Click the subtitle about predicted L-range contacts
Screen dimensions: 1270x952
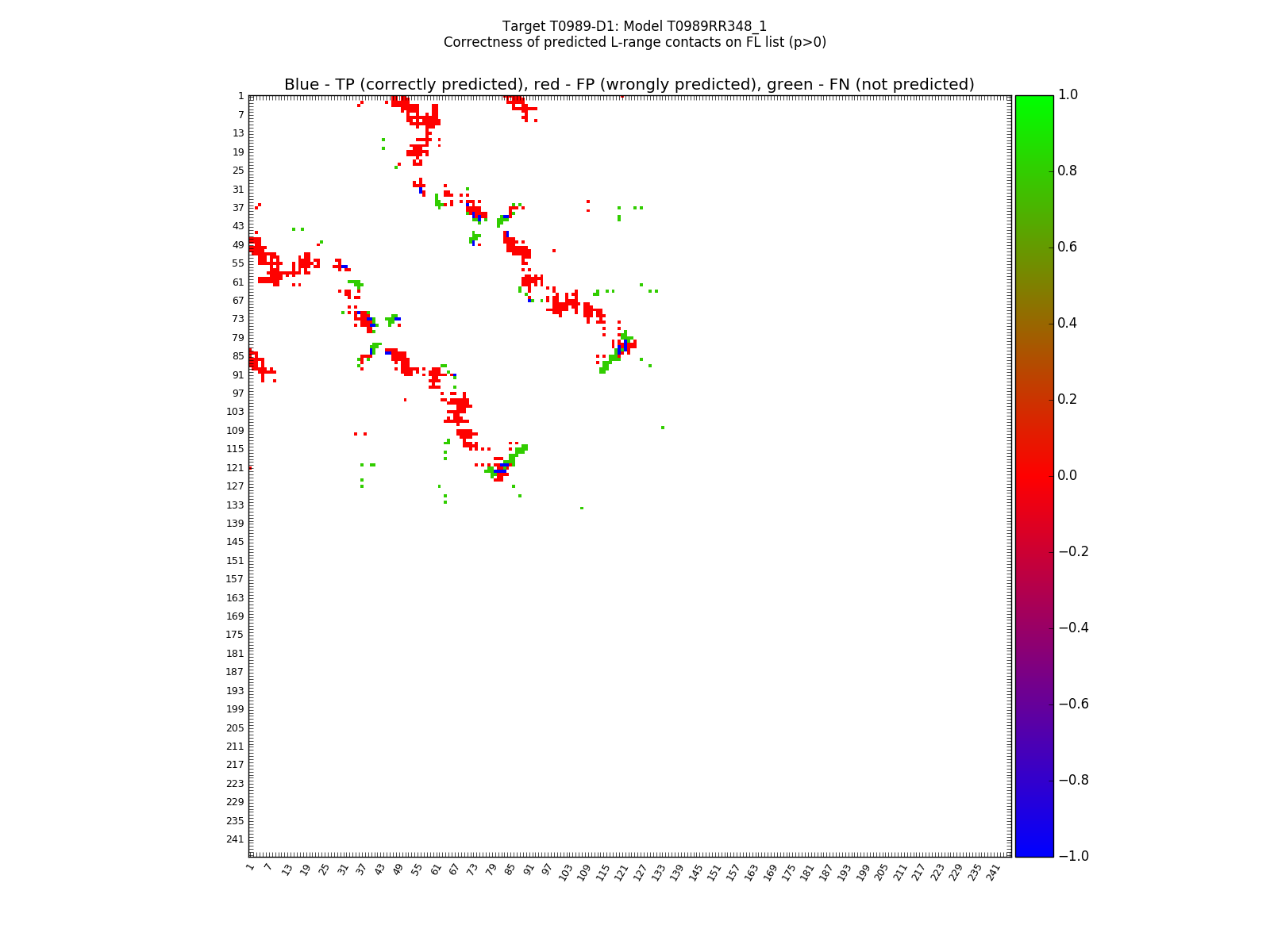tap(634, 42)
